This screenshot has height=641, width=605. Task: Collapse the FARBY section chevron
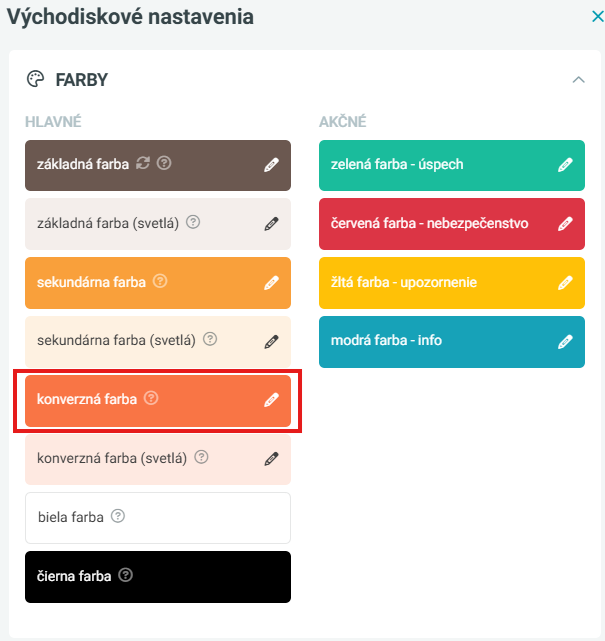tap(578, 79)
